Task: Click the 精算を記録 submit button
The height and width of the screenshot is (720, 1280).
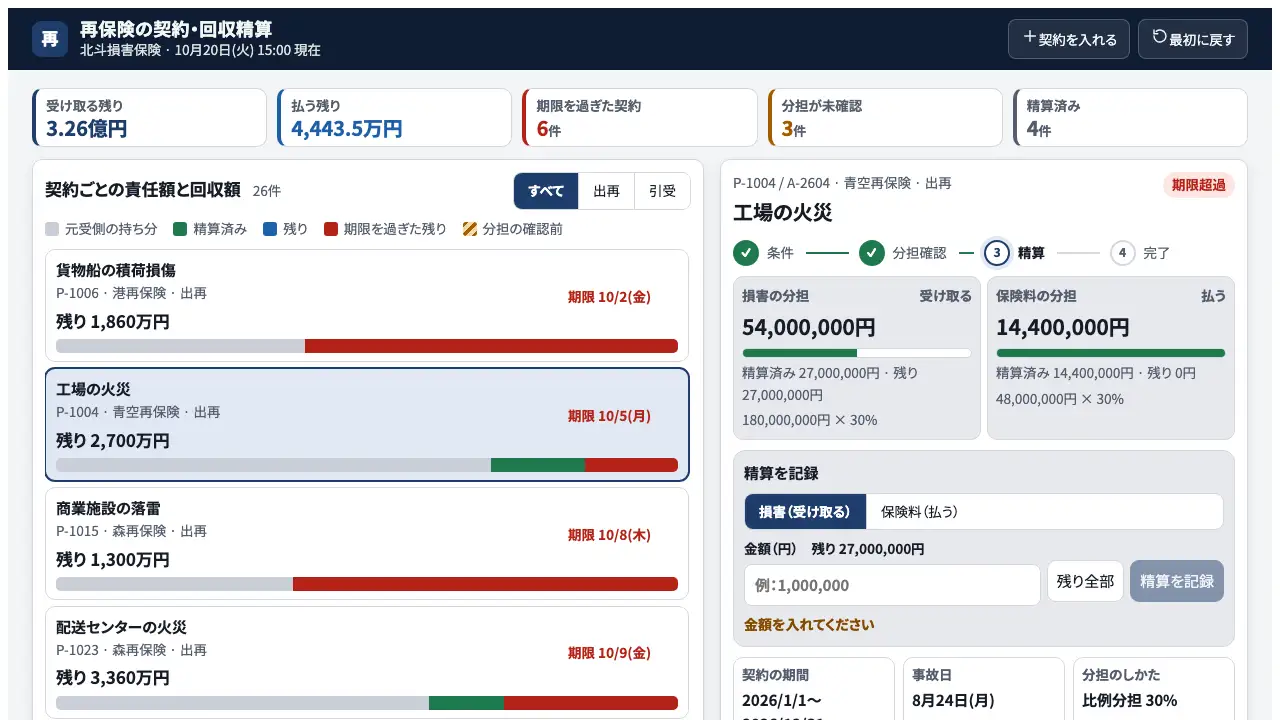Action: pyautogui.click(x=1177, y=581)
